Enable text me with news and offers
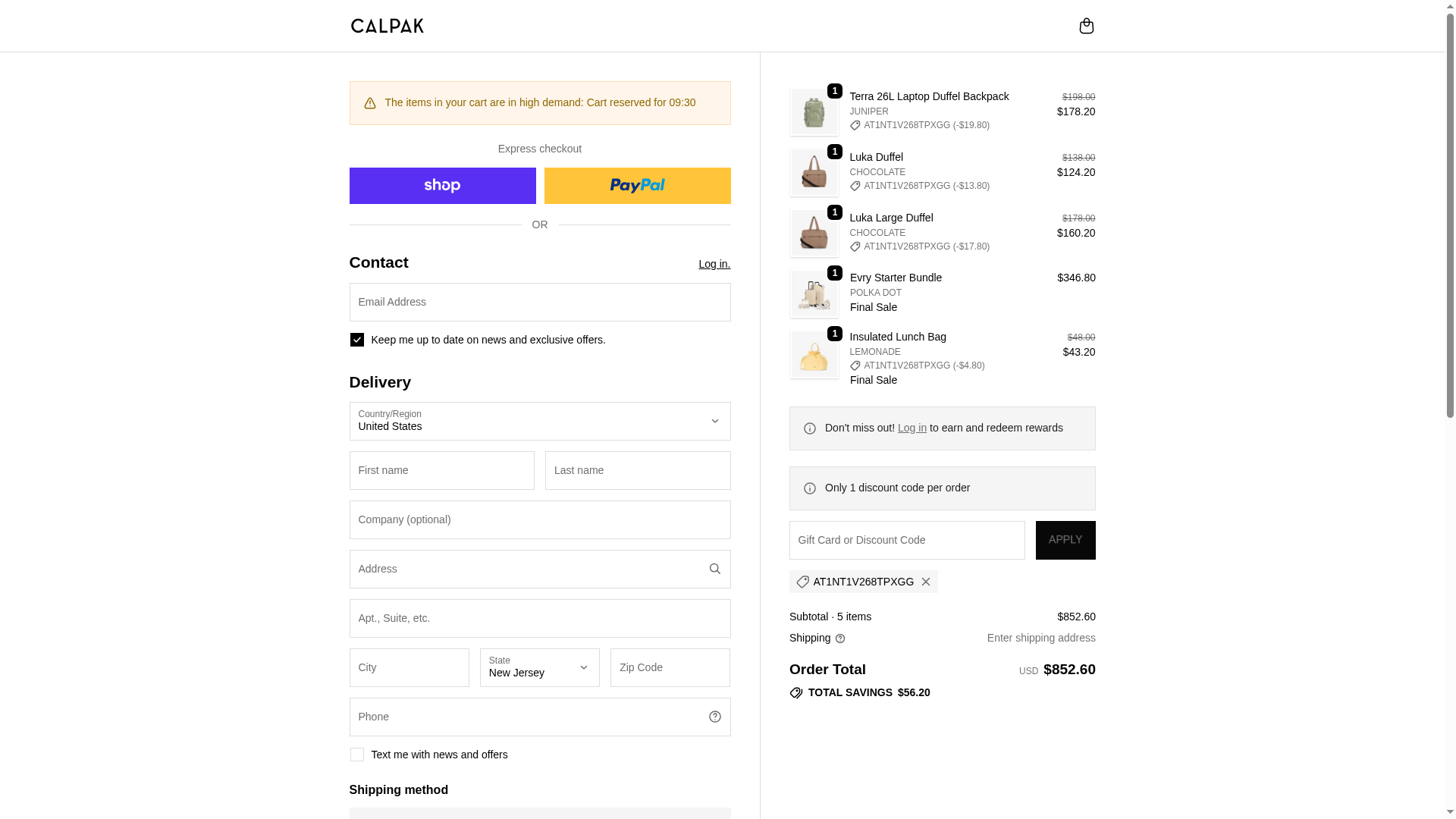 click(357, 755)
